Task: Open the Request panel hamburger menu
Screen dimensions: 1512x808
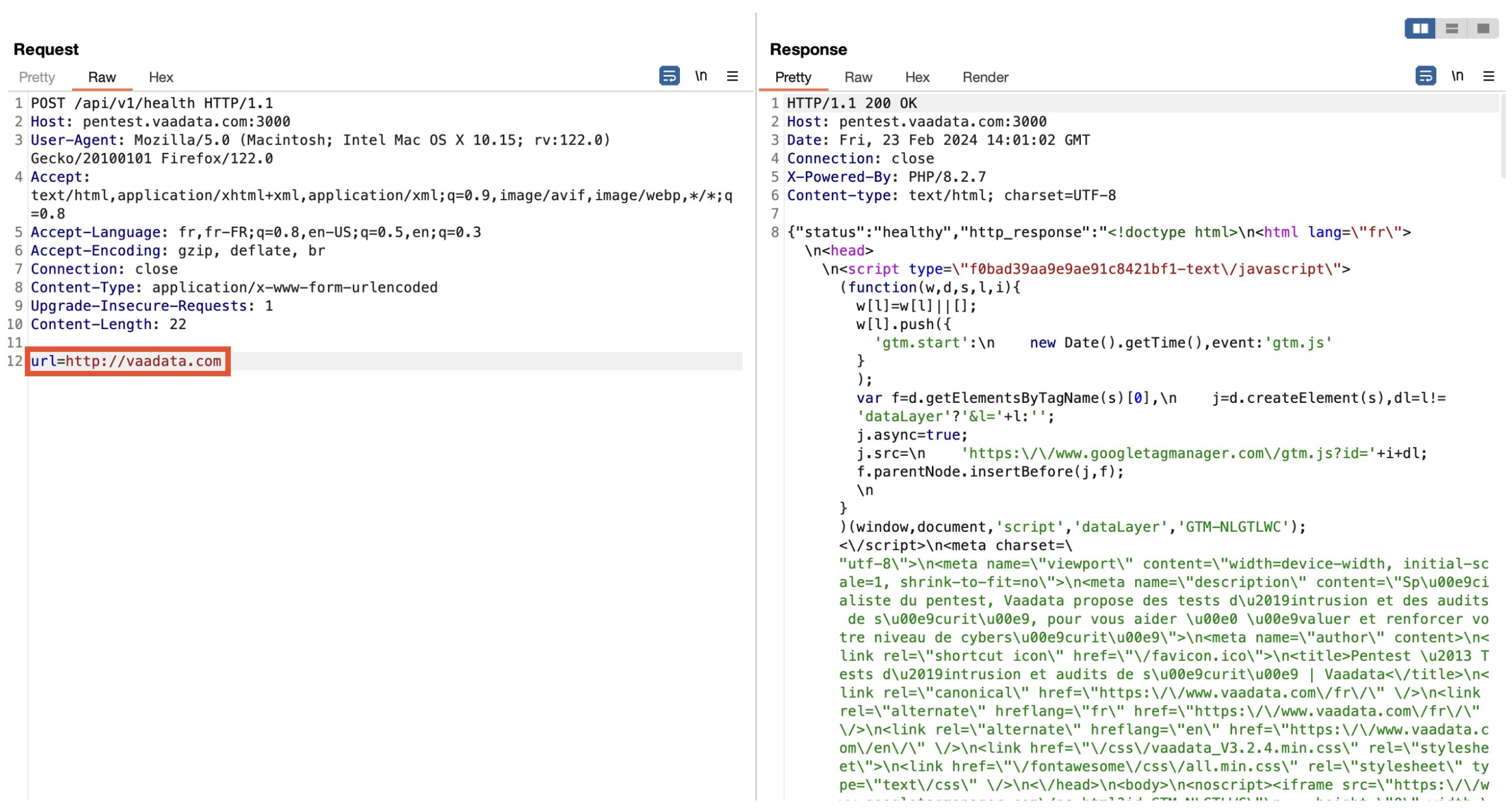Action: click(x=732, y=76)
